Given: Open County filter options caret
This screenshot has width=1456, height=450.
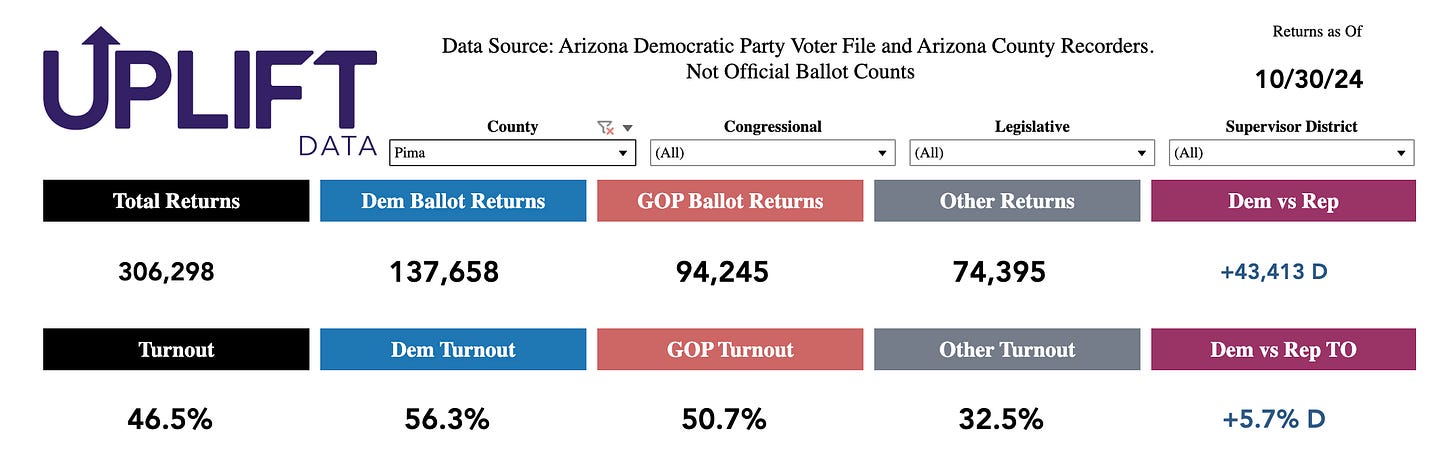Looking at the screenshot, I should click(627, 127).
